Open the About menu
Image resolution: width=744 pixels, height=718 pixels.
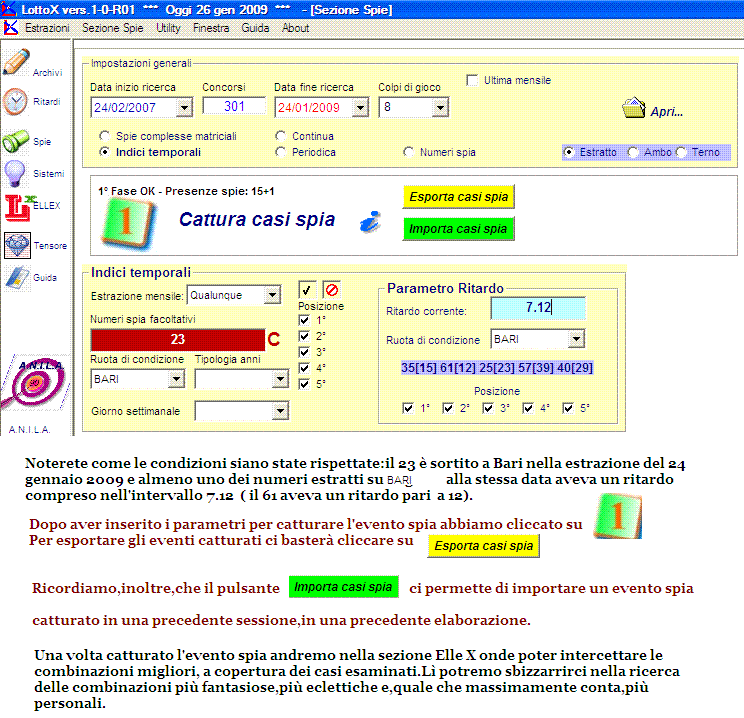pyautogui.click(x=296, y=28)
